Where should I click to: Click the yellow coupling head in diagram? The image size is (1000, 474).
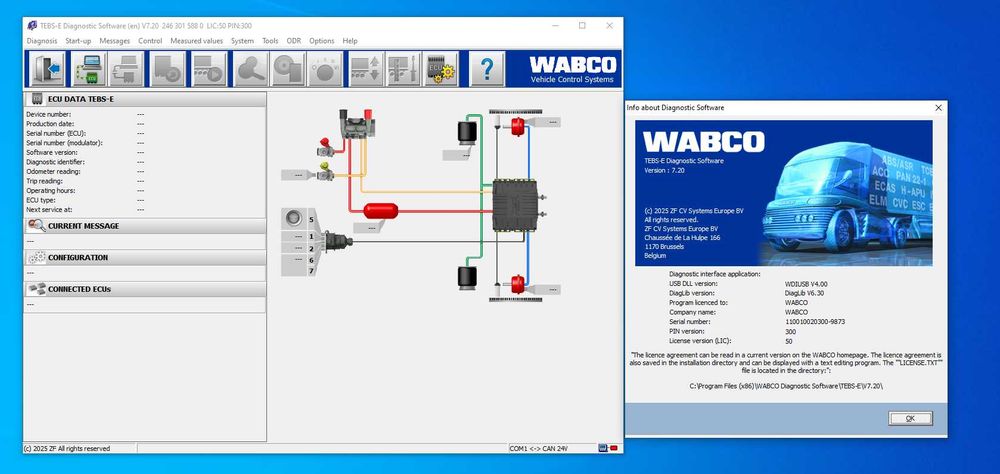(325, 171)
